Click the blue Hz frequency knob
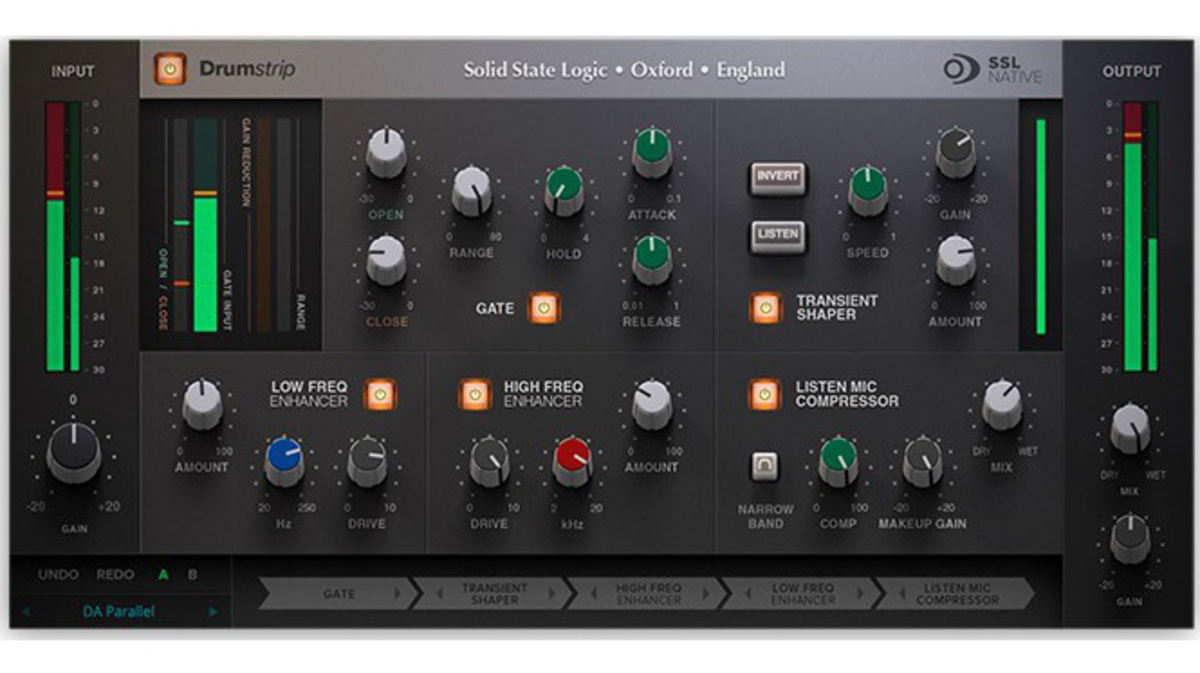 [x=284, y=461]
